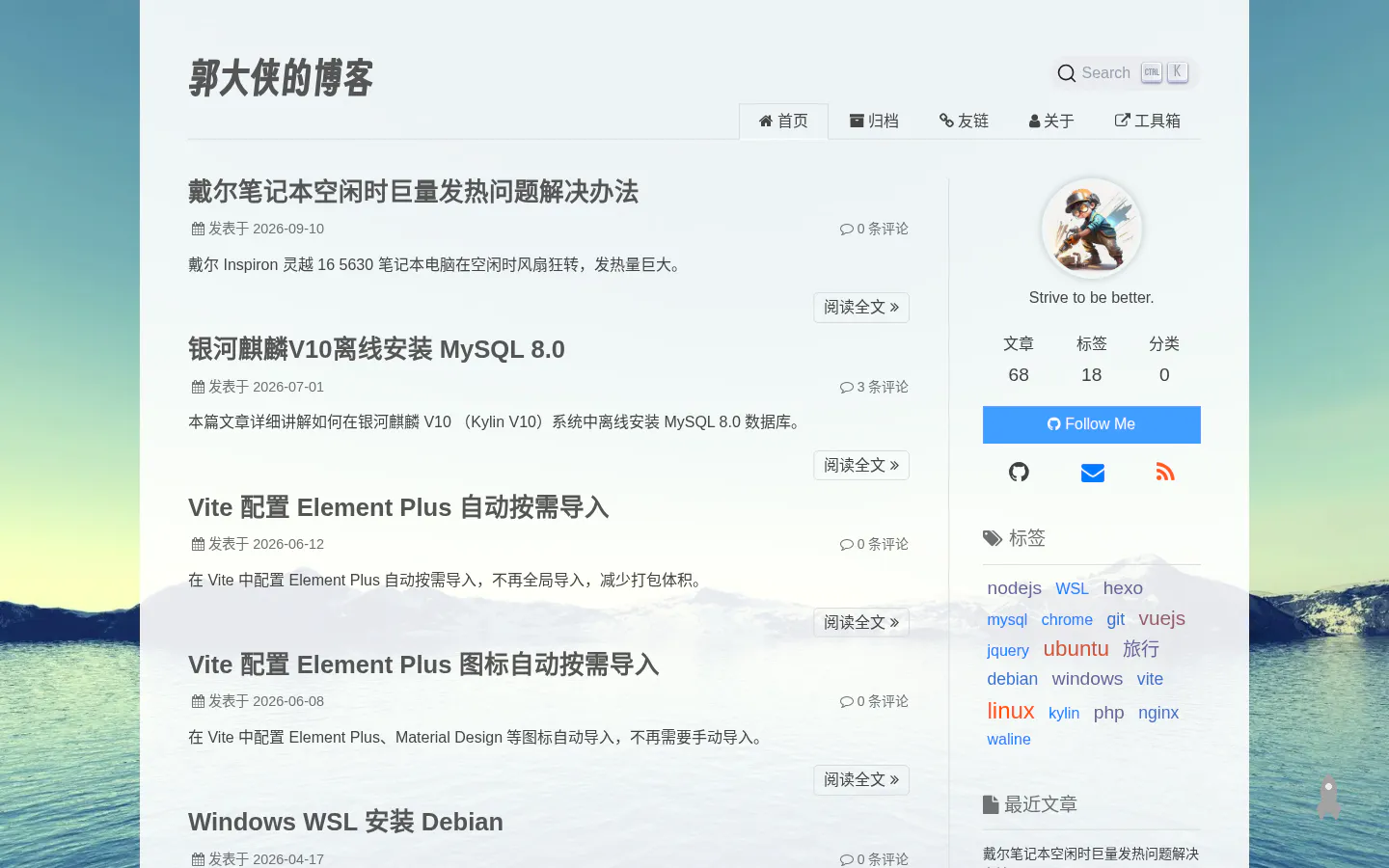Select the chrome tag
Image resolution: width=1389 pixels, height=868 pixels.
coord(1067,620)
